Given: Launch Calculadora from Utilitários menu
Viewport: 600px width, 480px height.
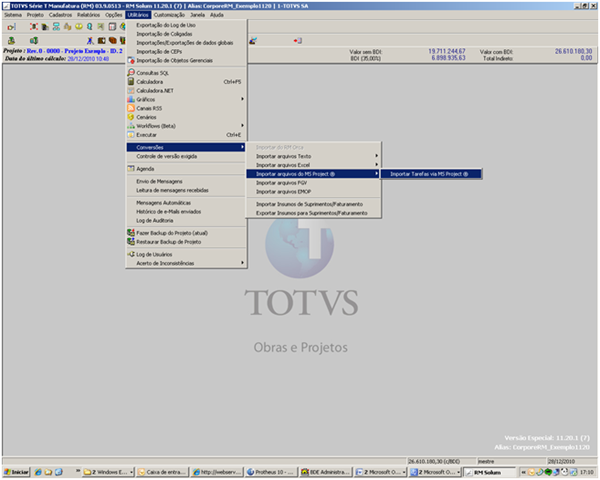Looking at the screenshot, I should point(186,82).
